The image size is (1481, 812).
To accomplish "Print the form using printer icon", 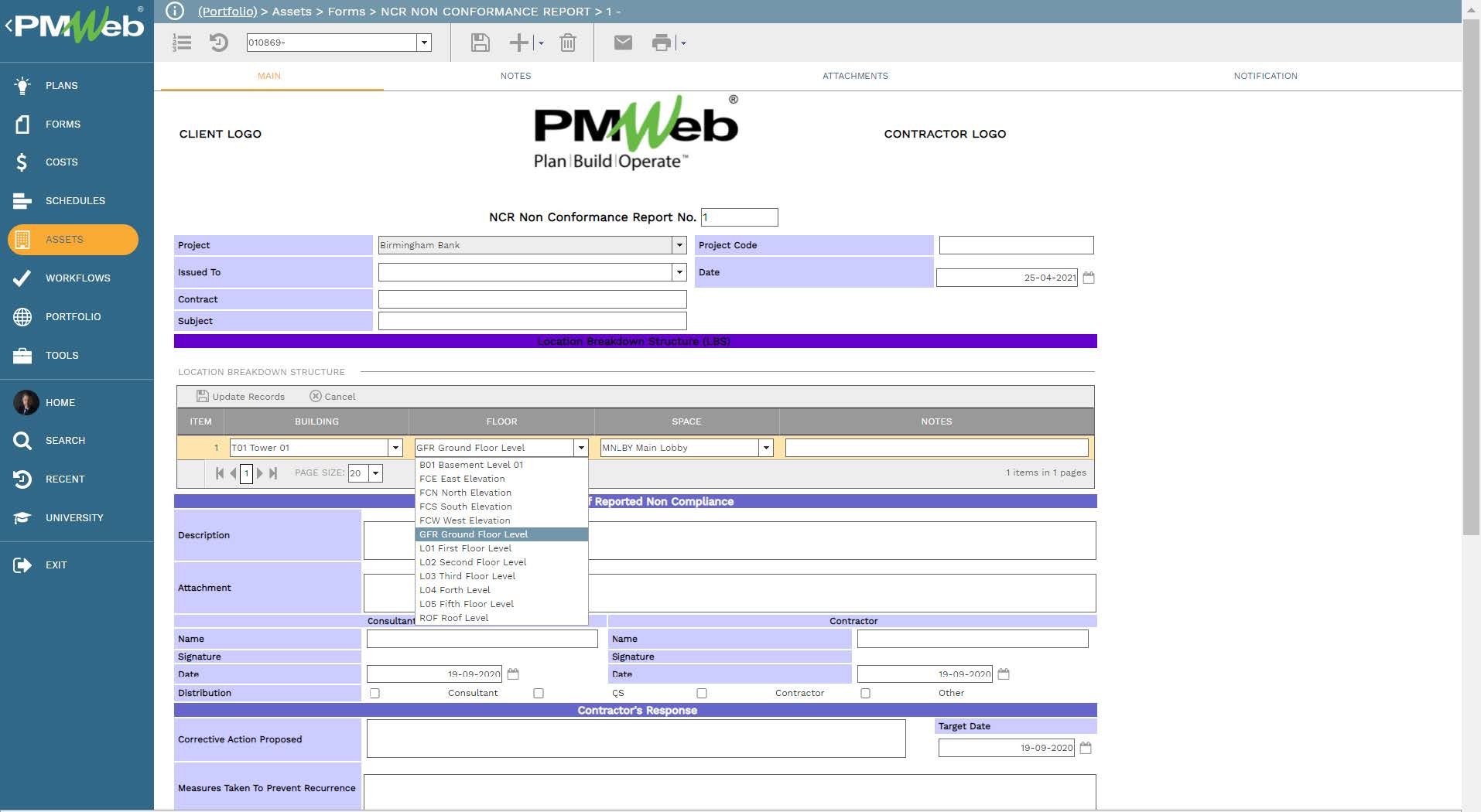I will (x=662, y=43).
